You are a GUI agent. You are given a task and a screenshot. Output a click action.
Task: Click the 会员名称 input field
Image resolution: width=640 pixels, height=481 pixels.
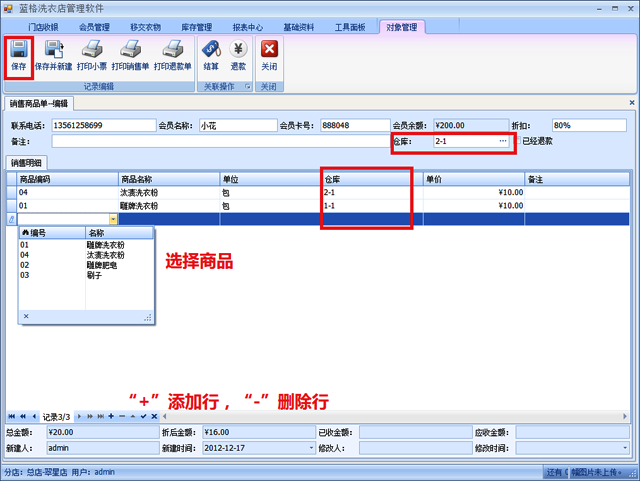point(238,125)
